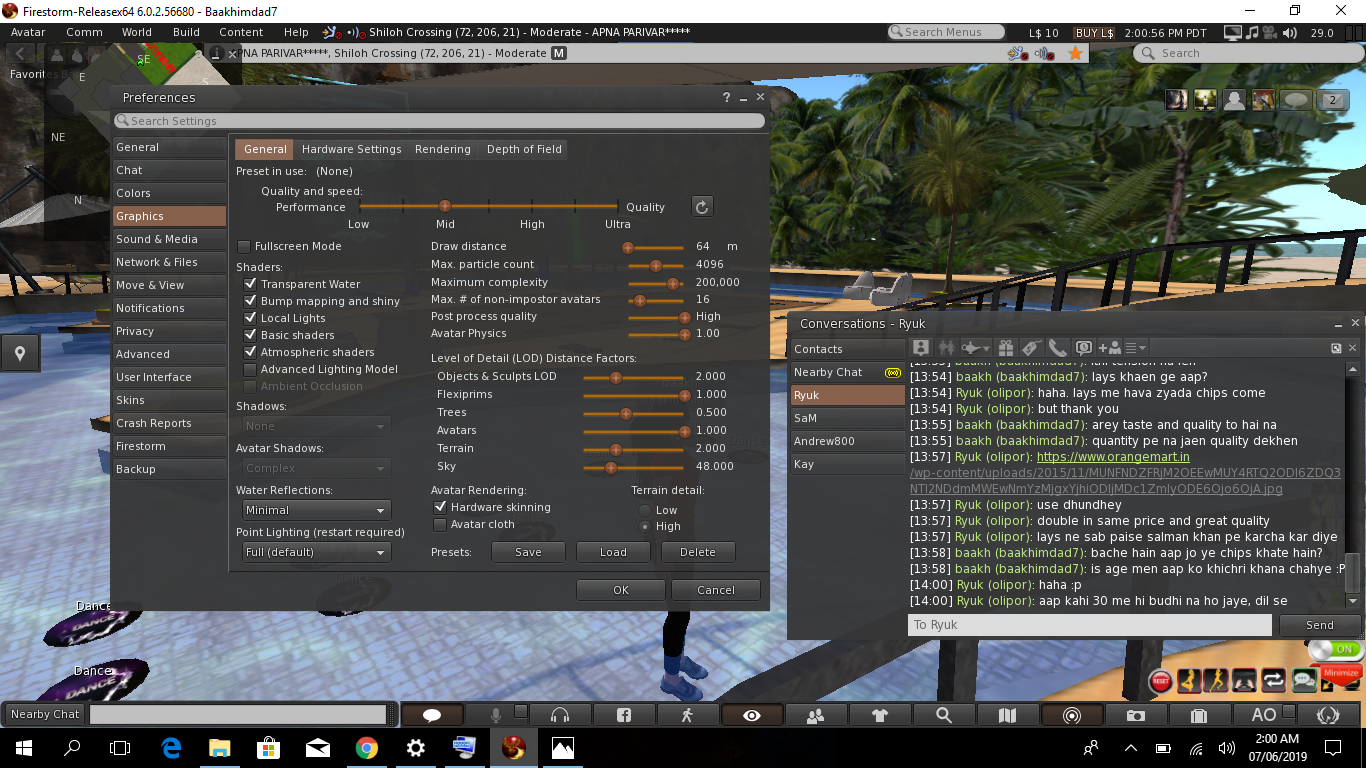Click the walking figure toolbar icon

pyautogui.click(x=687, y=715)
